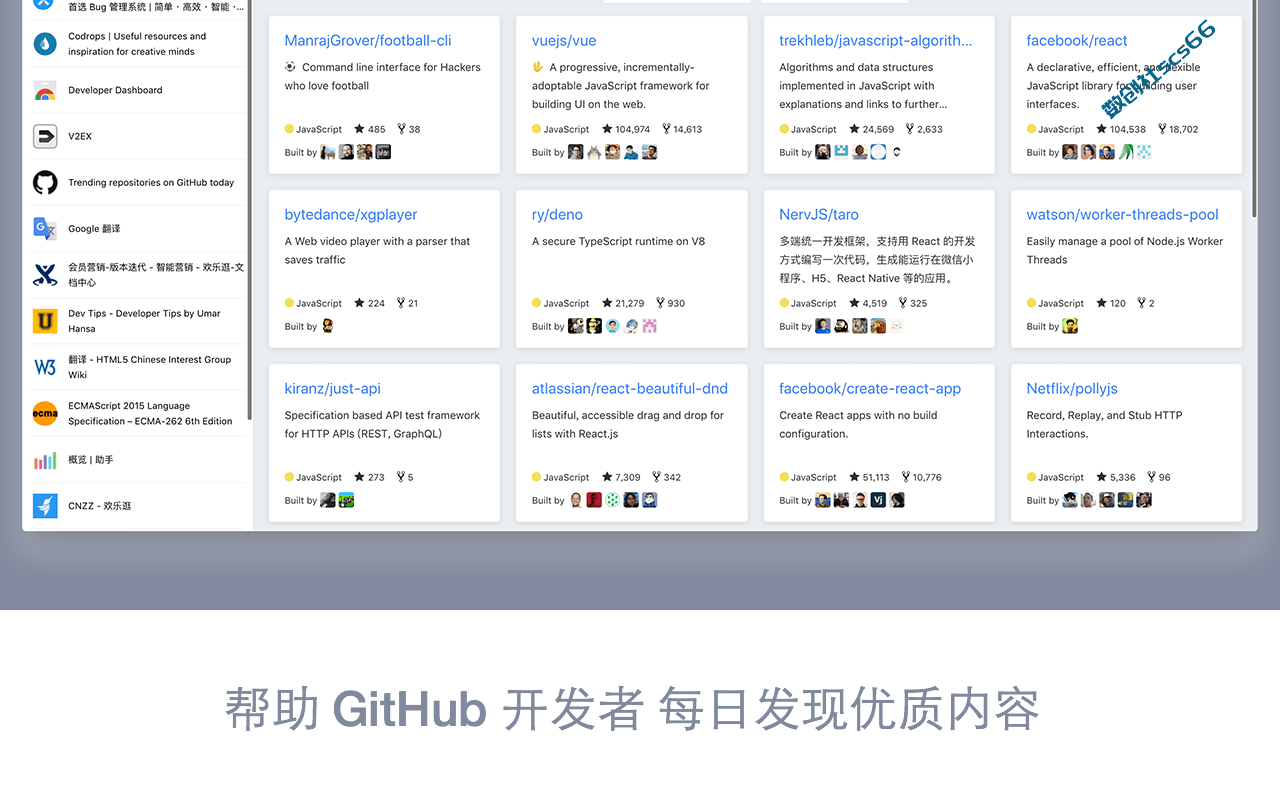Click star icon on ry/deno card

(x=607, y=303)
